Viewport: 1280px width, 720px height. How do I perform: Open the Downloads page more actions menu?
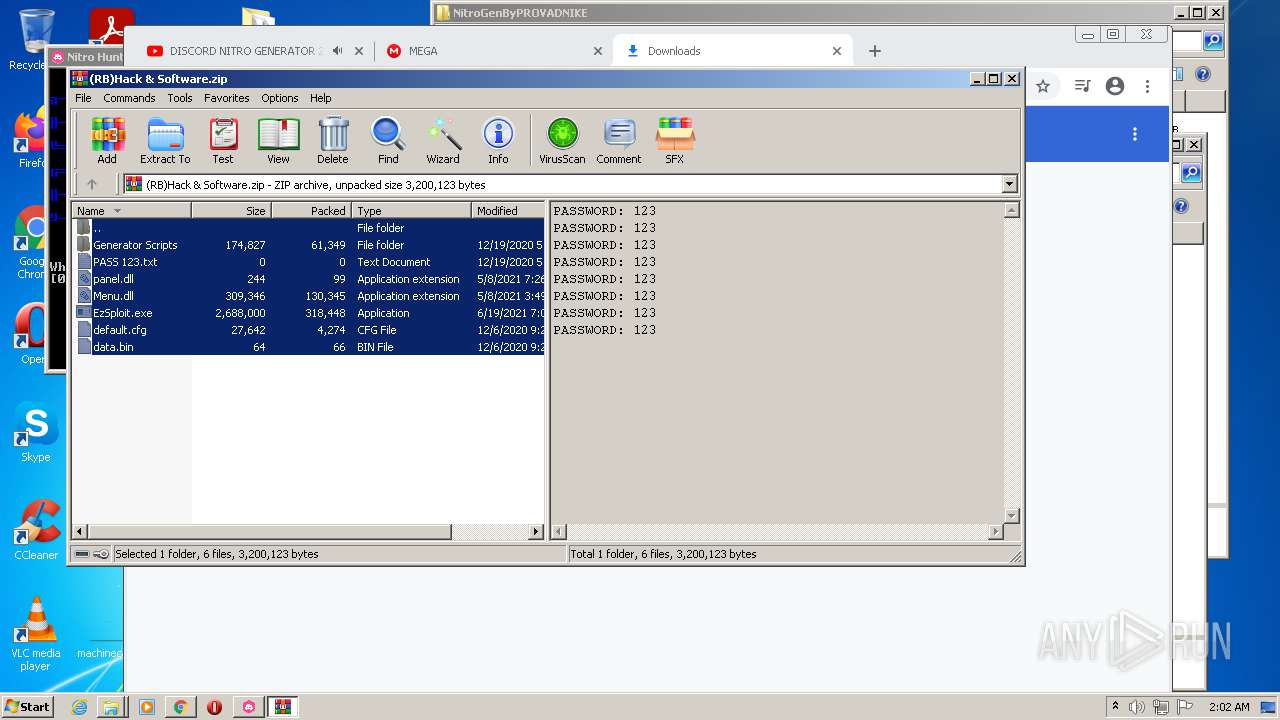coord(1135,134)
